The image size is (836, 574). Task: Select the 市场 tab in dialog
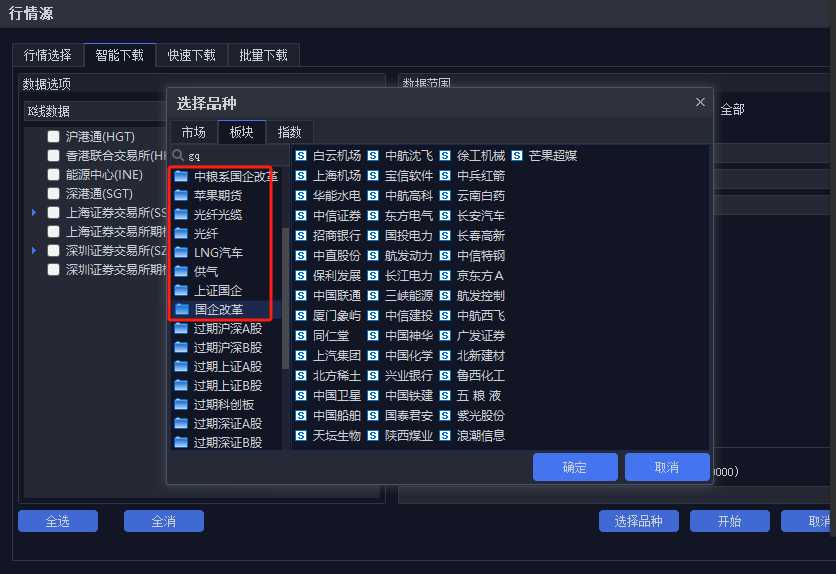194,132
